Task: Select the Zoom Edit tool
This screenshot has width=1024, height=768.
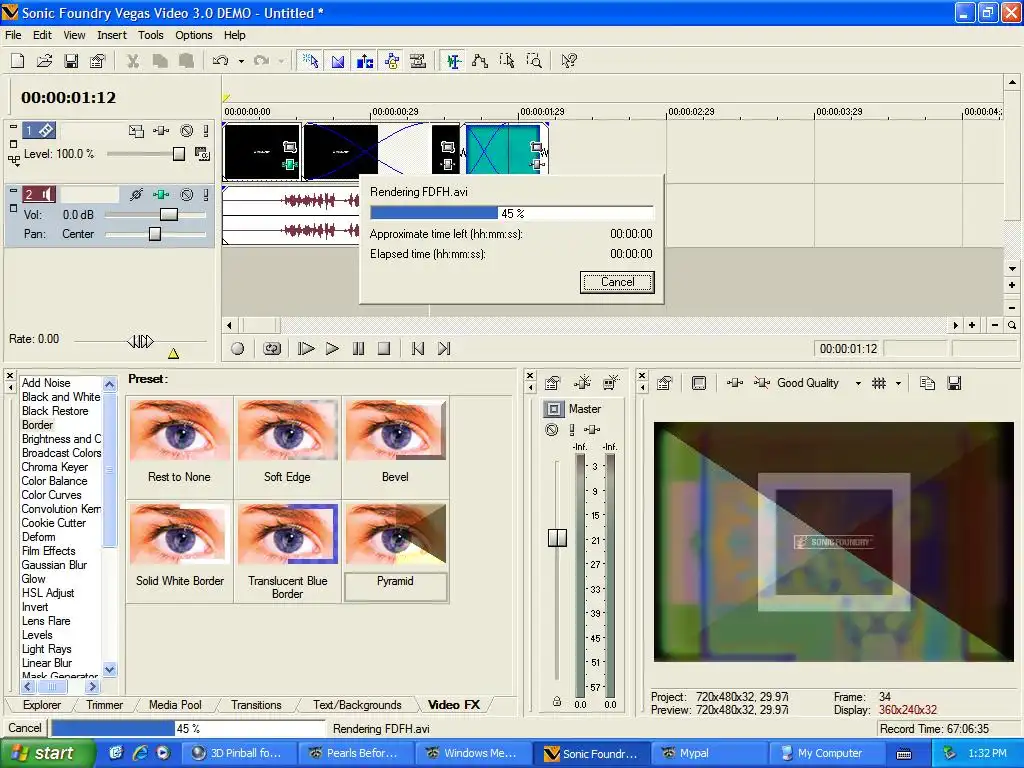Action: pos(534,61)
